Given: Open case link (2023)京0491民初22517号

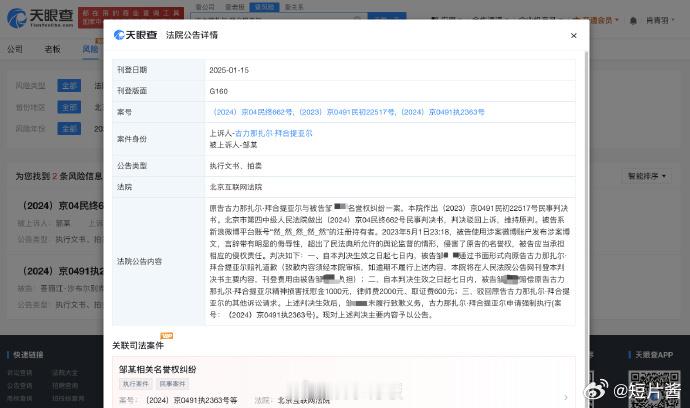Looking at the screenshot, I should coord(347,112).
